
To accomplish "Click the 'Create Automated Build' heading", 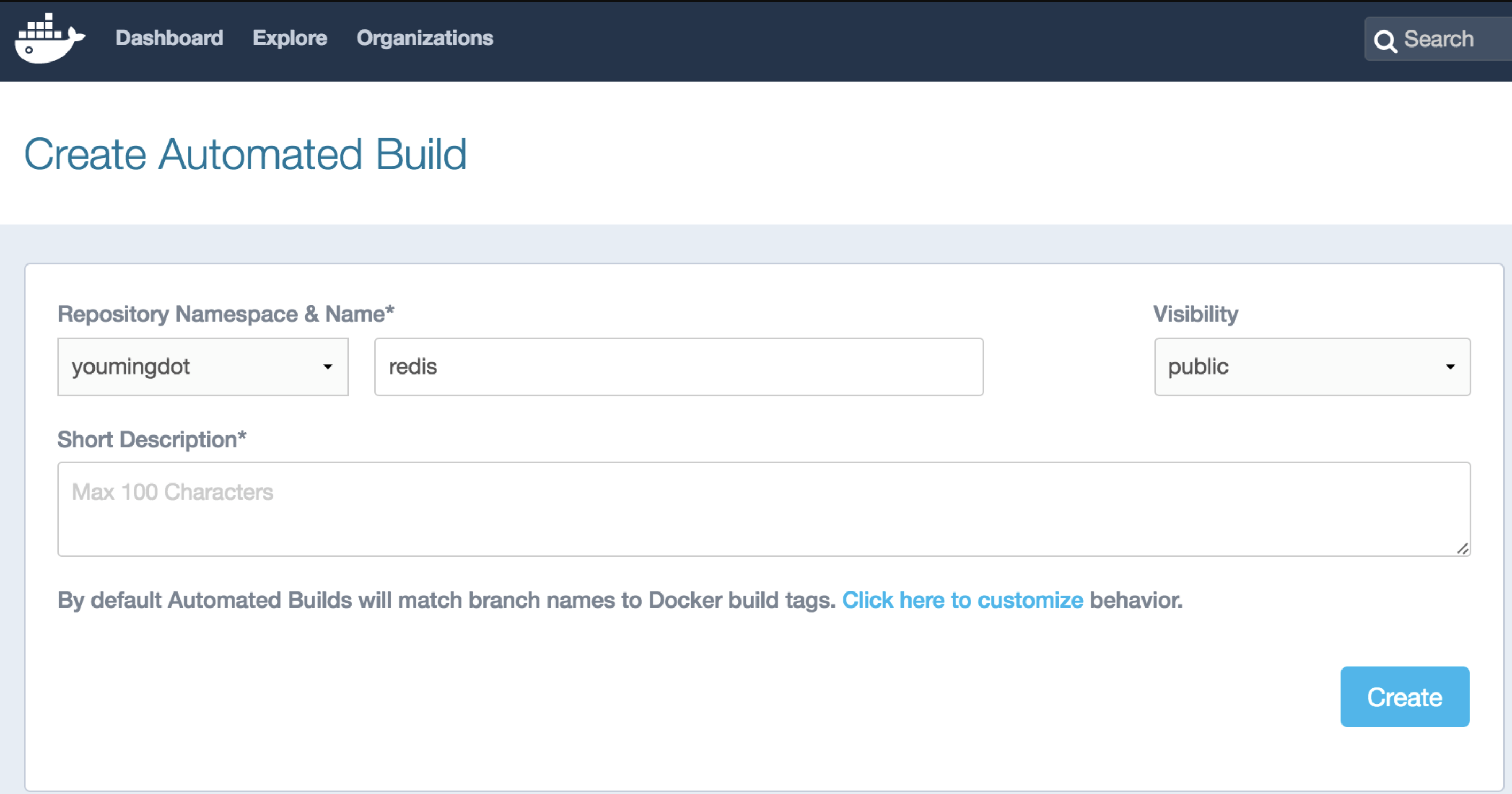I will click(245, 154).
